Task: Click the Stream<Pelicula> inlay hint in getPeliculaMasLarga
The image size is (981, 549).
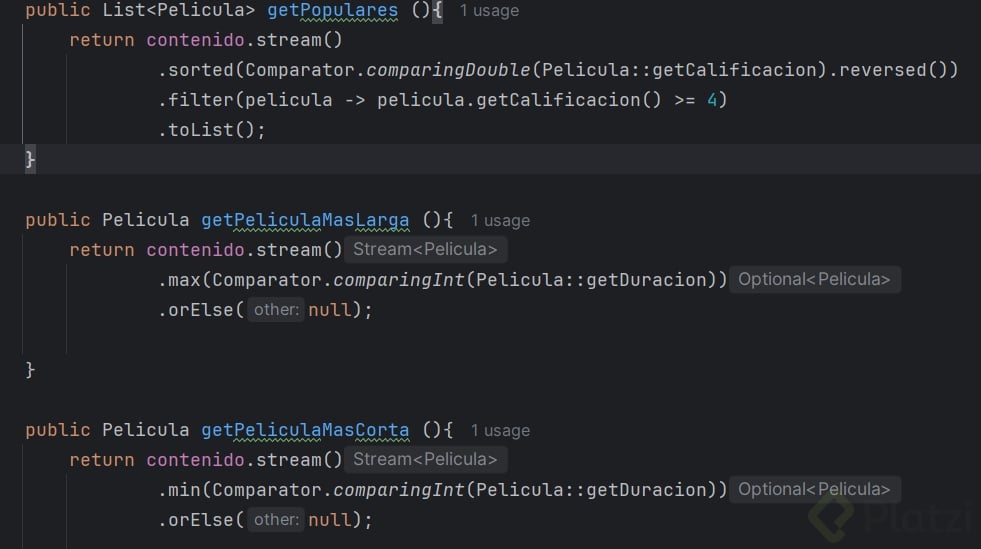Action: 425,250
